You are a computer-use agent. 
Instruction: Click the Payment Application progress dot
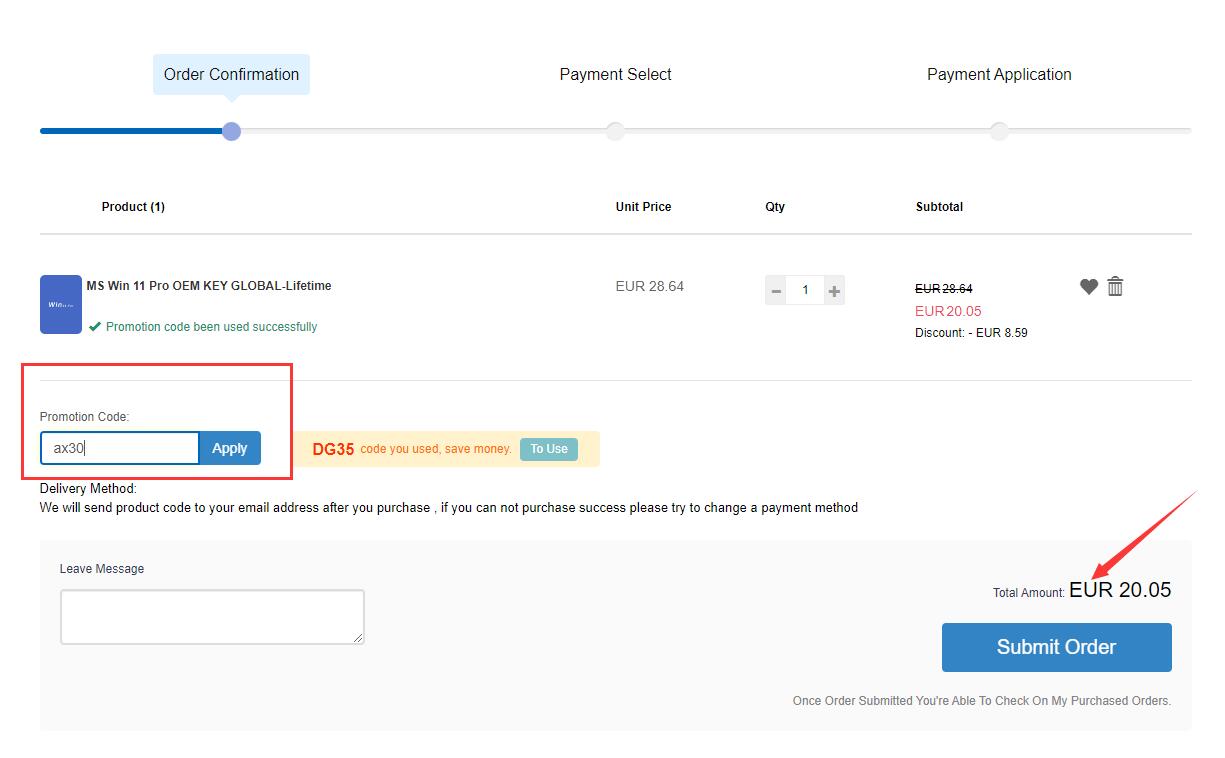click(x=999, y=131)
